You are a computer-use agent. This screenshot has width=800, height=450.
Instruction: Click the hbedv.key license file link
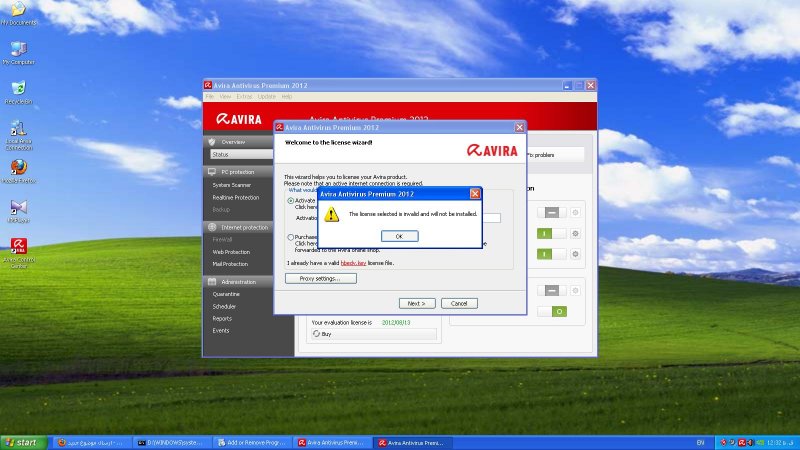tap(353, 263)
